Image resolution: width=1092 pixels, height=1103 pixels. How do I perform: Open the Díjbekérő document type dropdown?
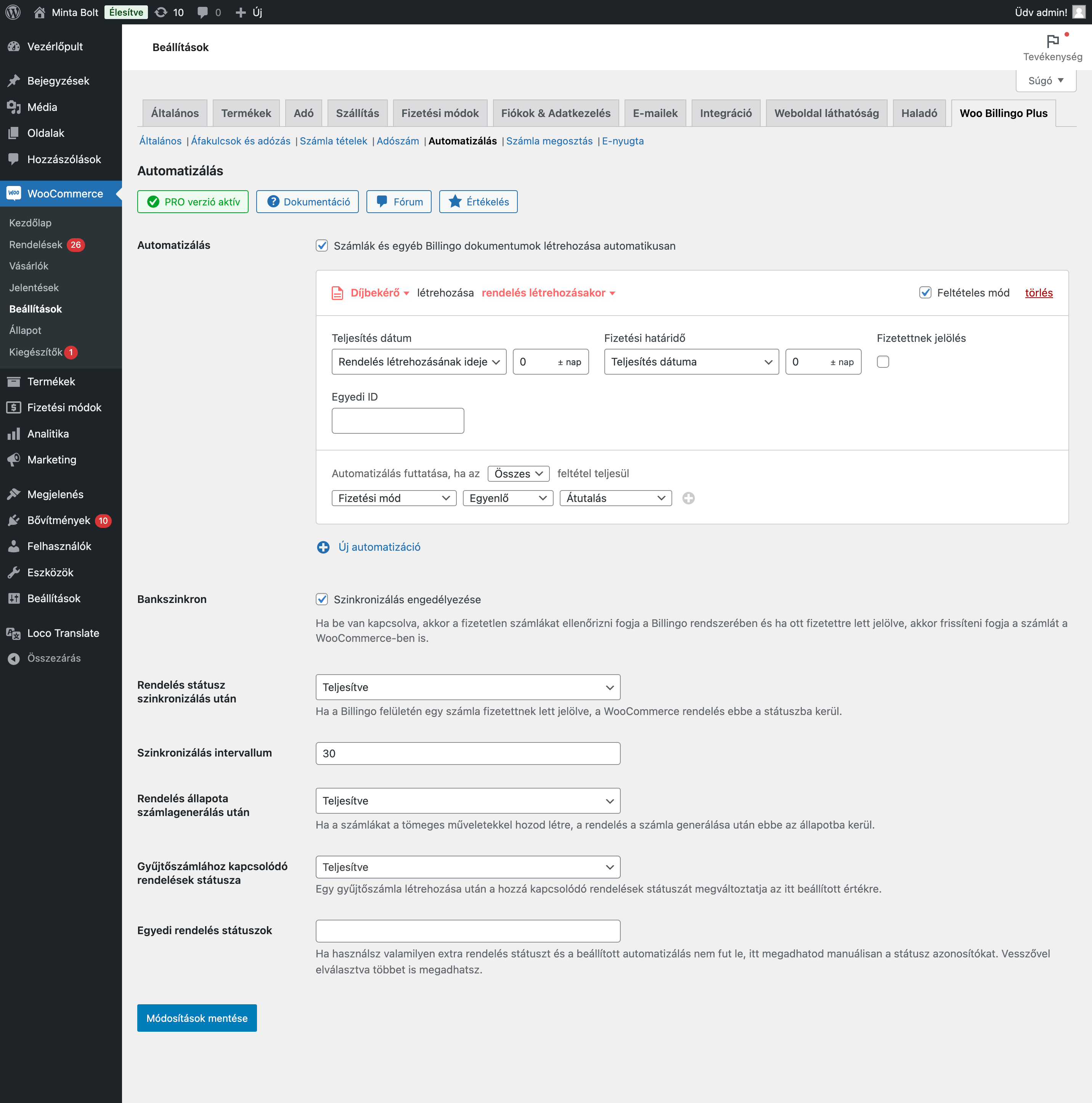click(x=380, y=293)
